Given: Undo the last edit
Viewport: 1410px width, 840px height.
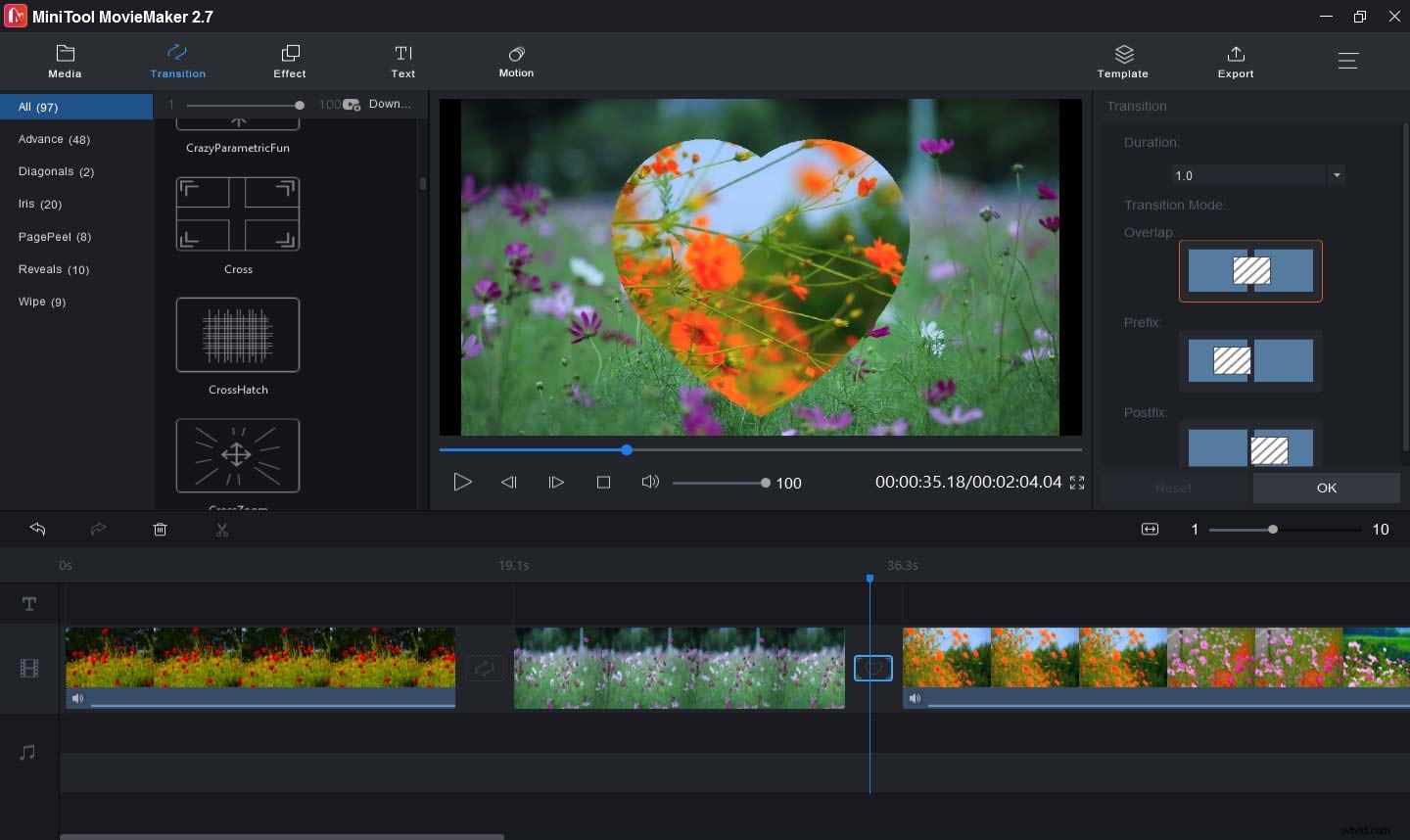Looking at the screenshot, I should coord(38,530).
